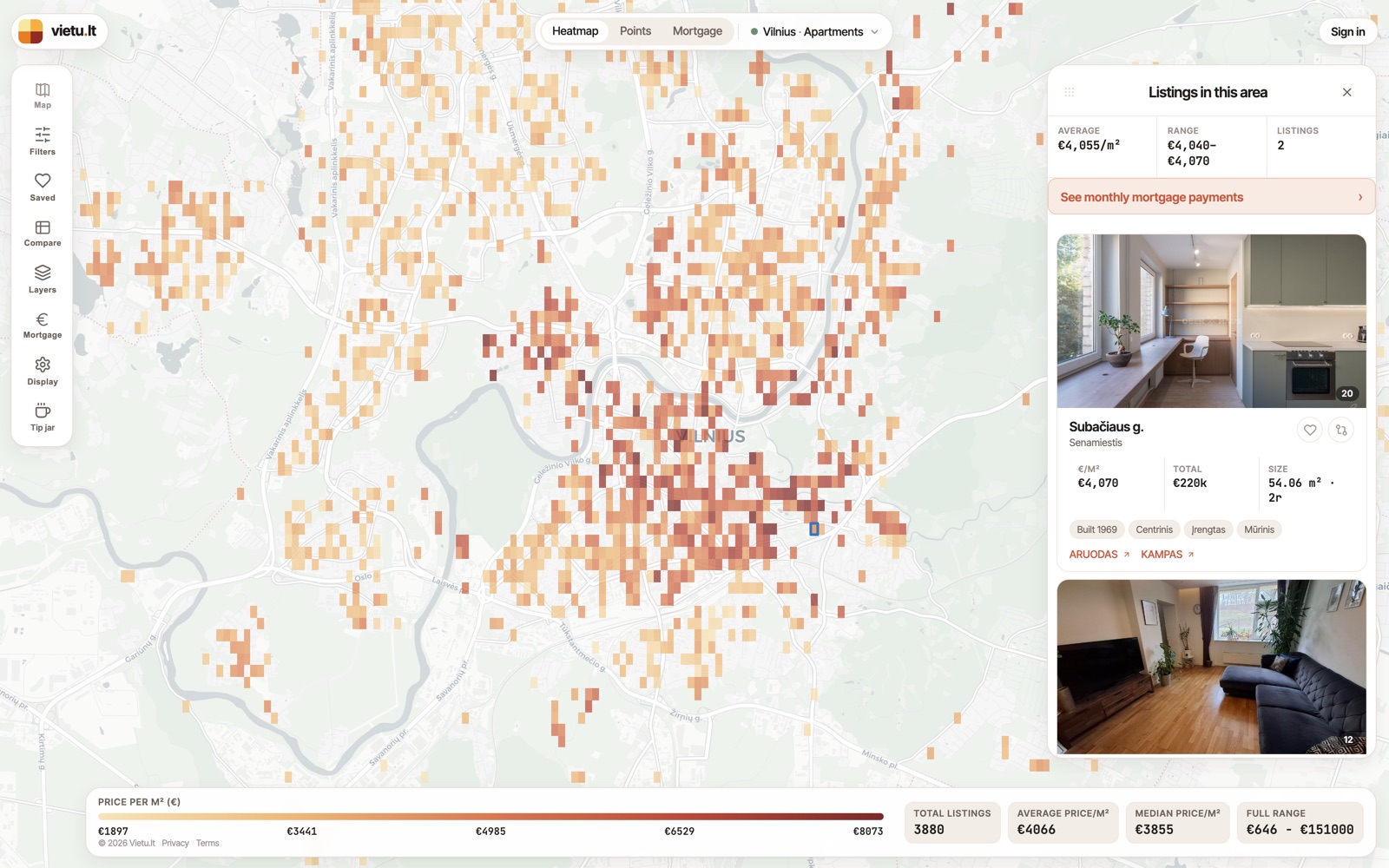Click the Average Price/m² €4066 stat
This screenshot has height=868, width=1389.
[1063, 822]
